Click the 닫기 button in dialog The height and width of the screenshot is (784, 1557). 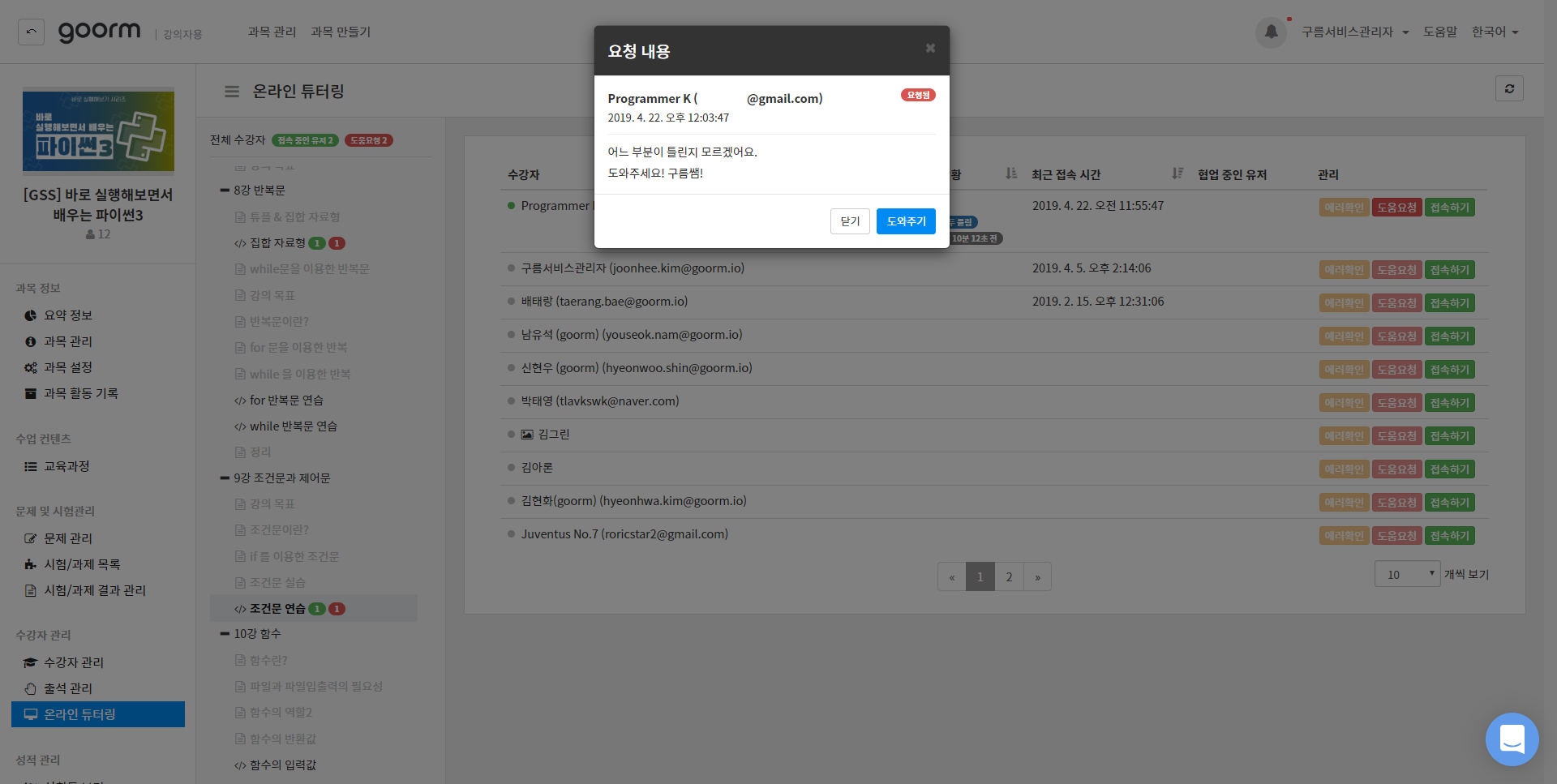pyautogui.click(x=849, y=221)
